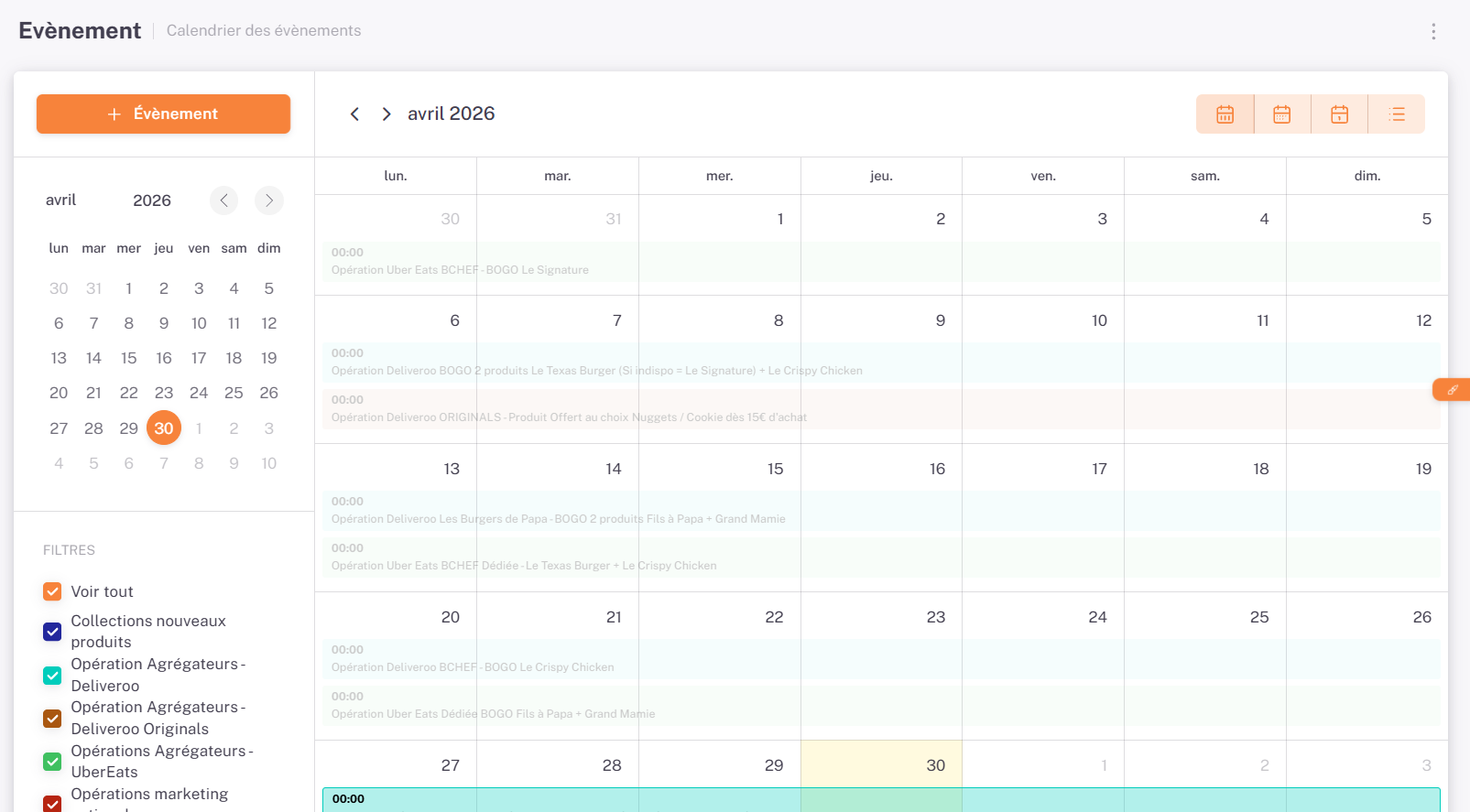
Task: Pick day 26 in the mini calendar
Action: pos(269,393)
